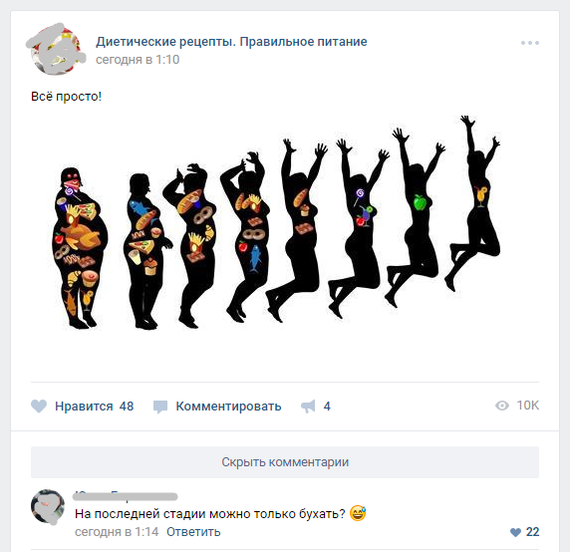Image resolution: width=570 pixels, height=552 pixels.
Task: Reply to comment with Ответить
Action: 193,532
